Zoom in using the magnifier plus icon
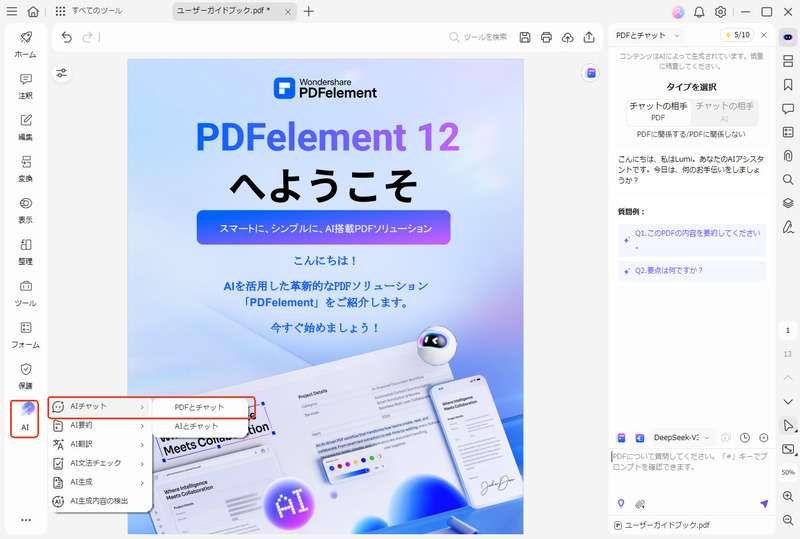Image resolution: width=800 pixels, height=539 pixels. tap(788, 496)
